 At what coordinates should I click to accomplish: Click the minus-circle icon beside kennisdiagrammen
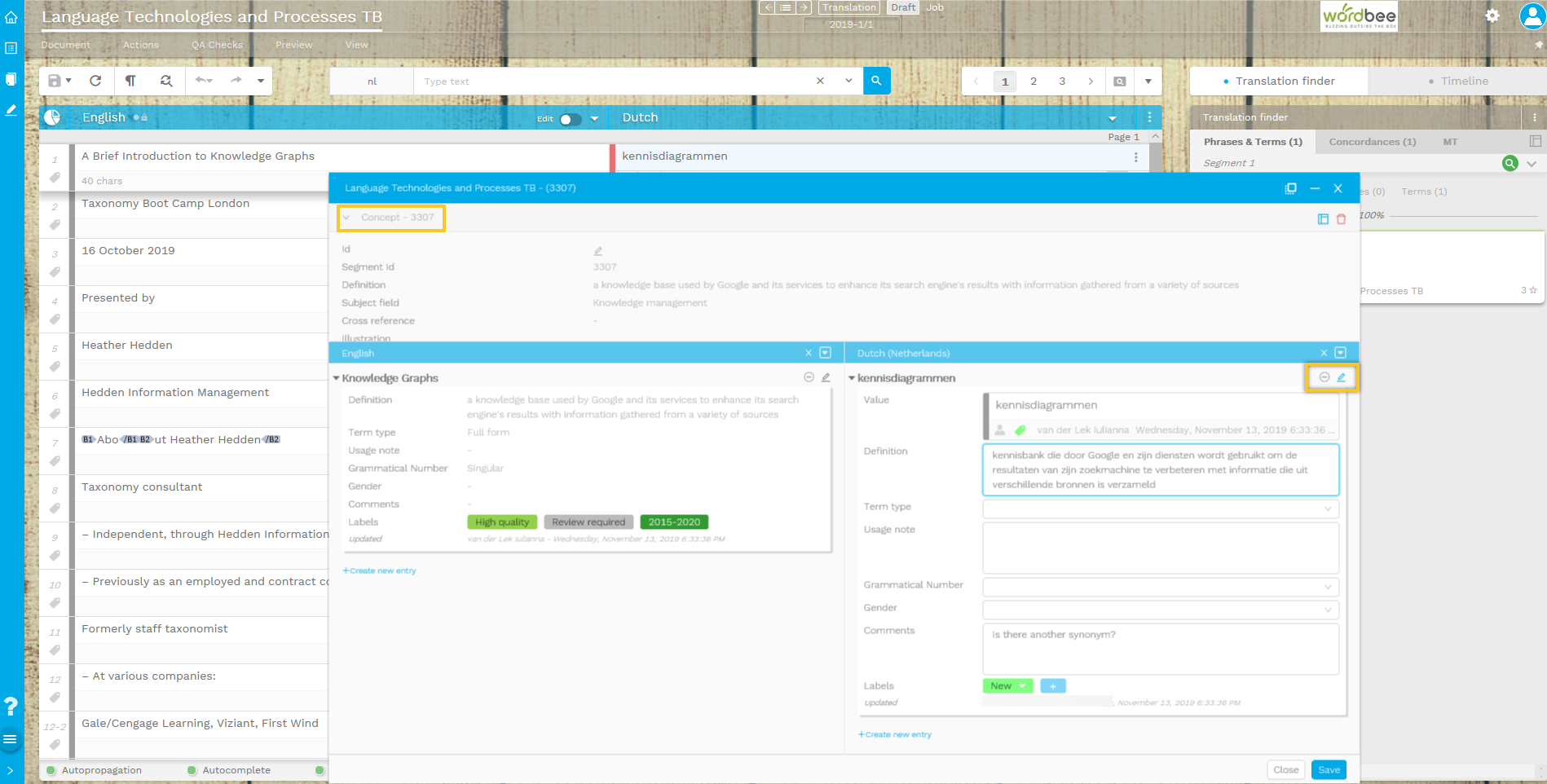click(x=1324, y=377)
